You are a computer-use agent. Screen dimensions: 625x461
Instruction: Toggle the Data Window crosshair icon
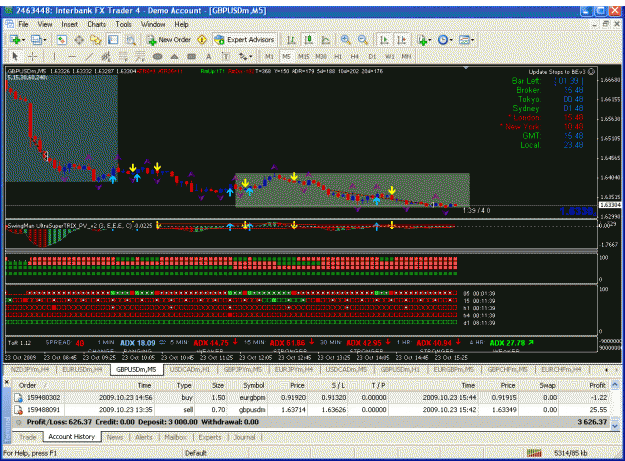[79, 40]
